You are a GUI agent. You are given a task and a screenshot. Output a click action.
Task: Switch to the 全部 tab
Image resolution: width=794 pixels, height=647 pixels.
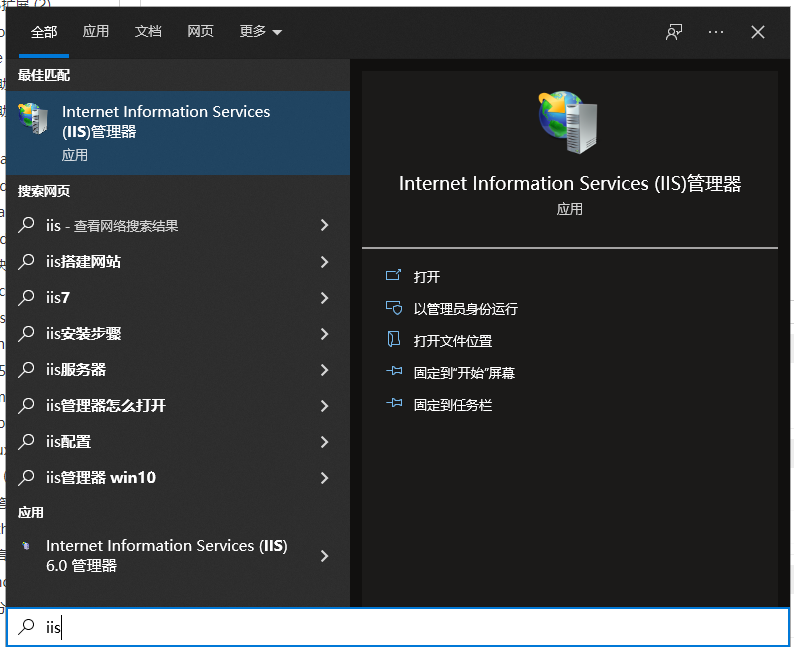[44, 32]
